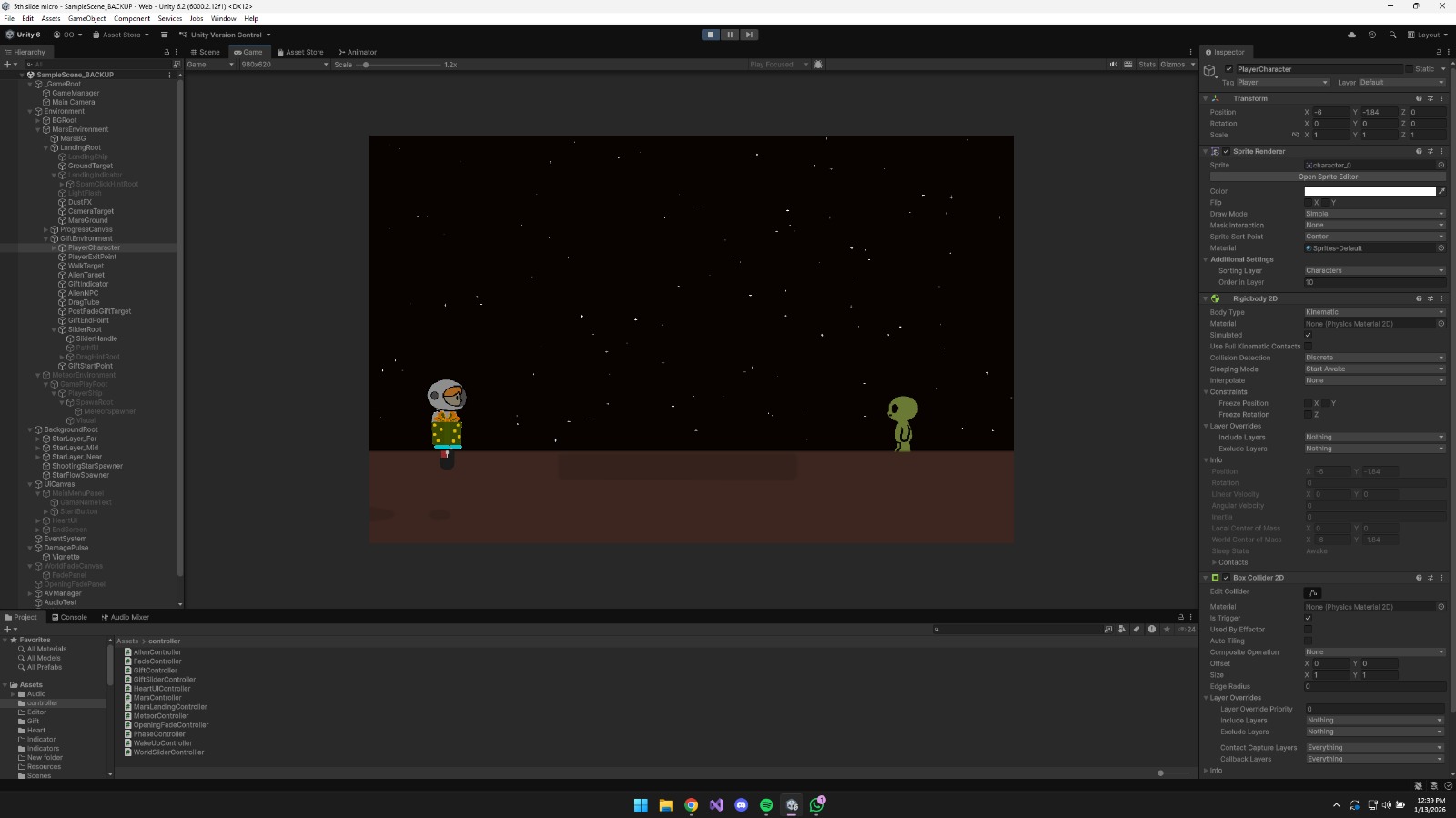Open the Hierarchy add object plus button
The height and width of the screenshot is (818, 1456).
[x=8, y=65]
